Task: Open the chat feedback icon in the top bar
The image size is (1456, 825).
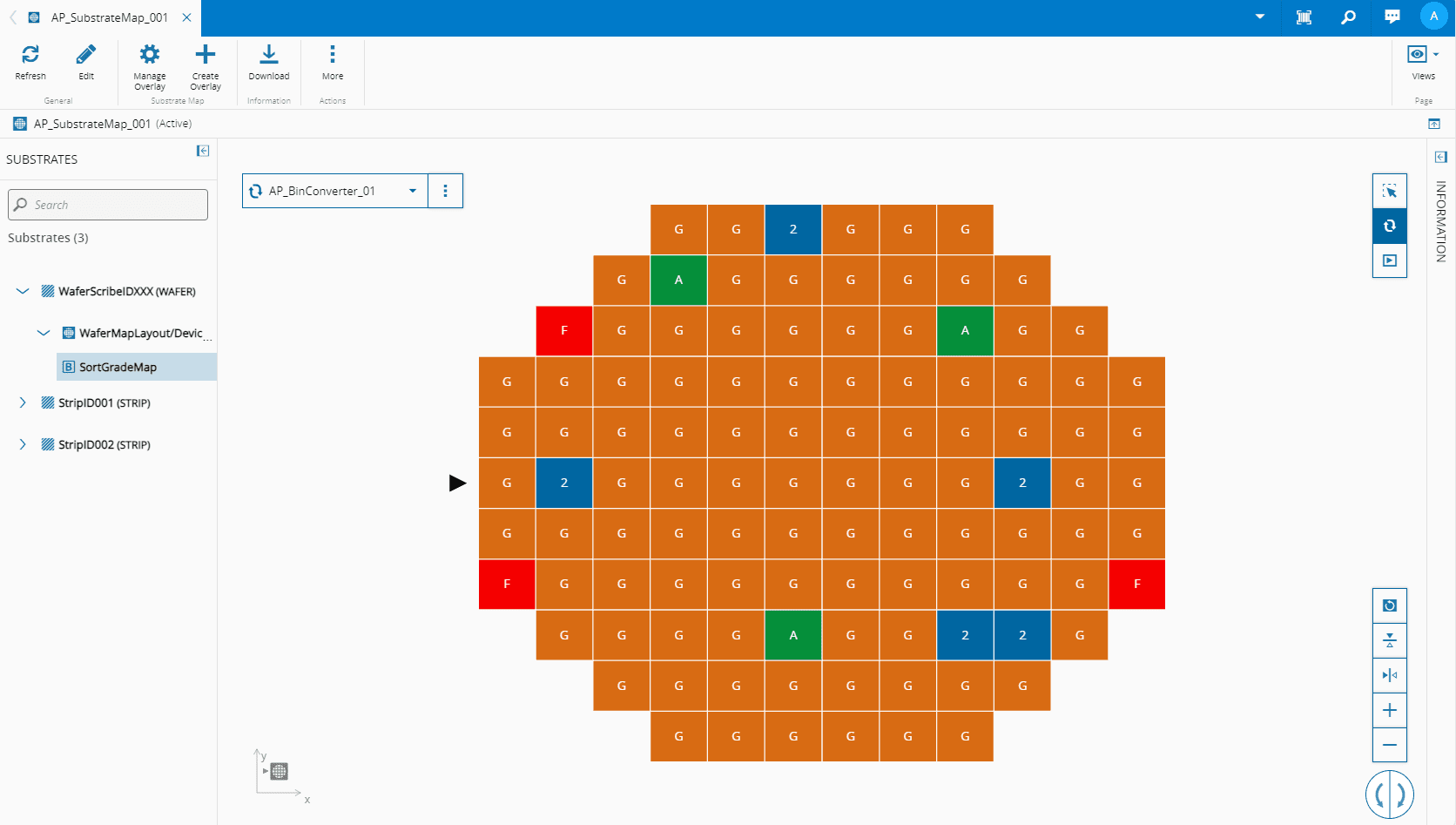Action: click(x=1392, y=17)
